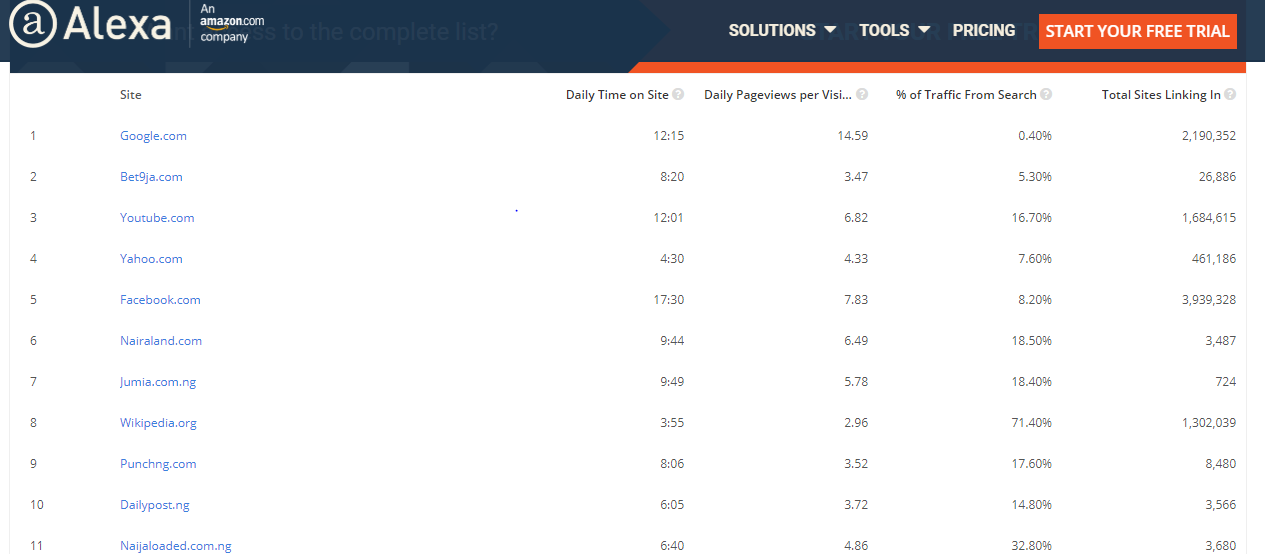Expand the TOOLS dropdown menu
Viewport: 1265px width, 554px height.
tap(894, 30)
